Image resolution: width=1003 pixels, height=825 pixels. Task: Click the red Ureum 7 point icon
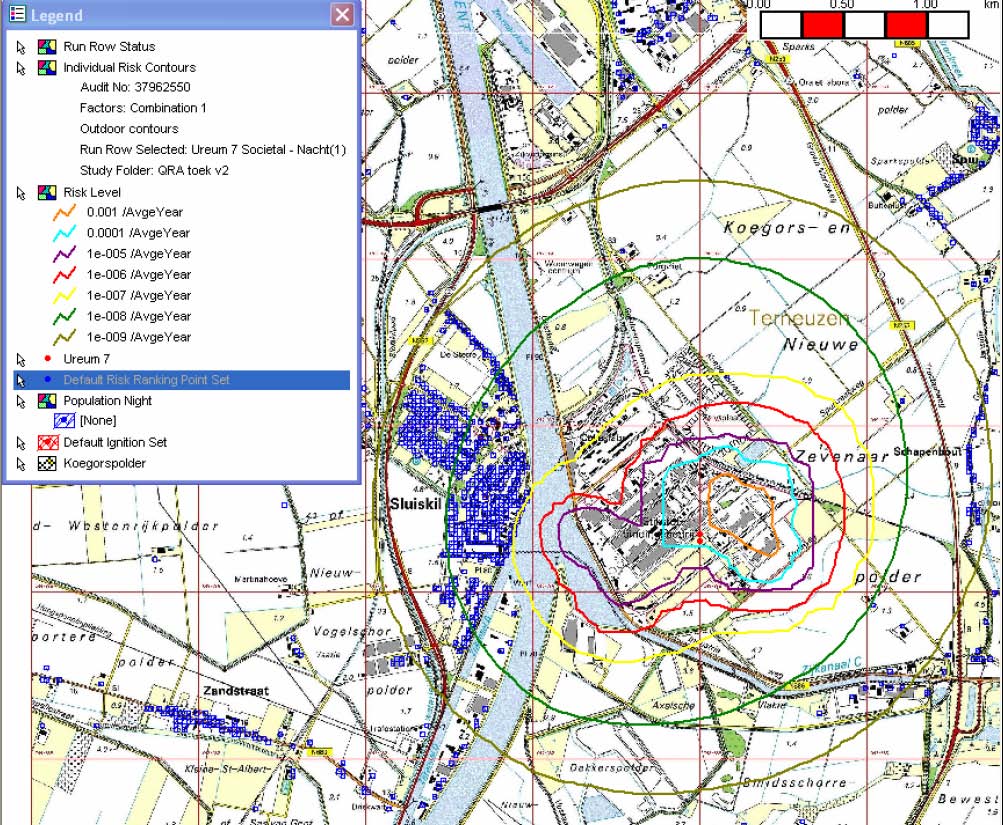47,358
